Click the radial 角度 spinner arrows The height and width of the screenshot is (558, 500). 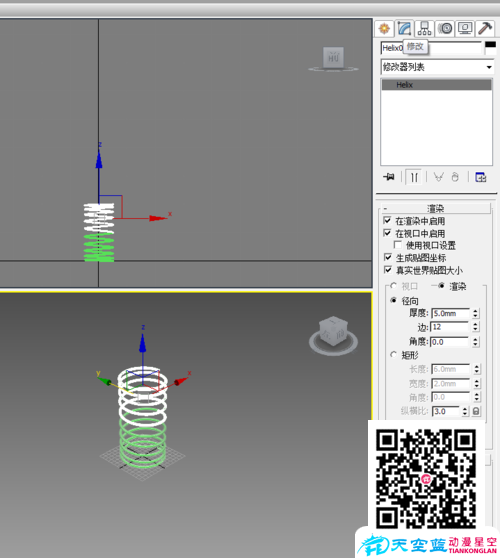click(x=475, y=342)
